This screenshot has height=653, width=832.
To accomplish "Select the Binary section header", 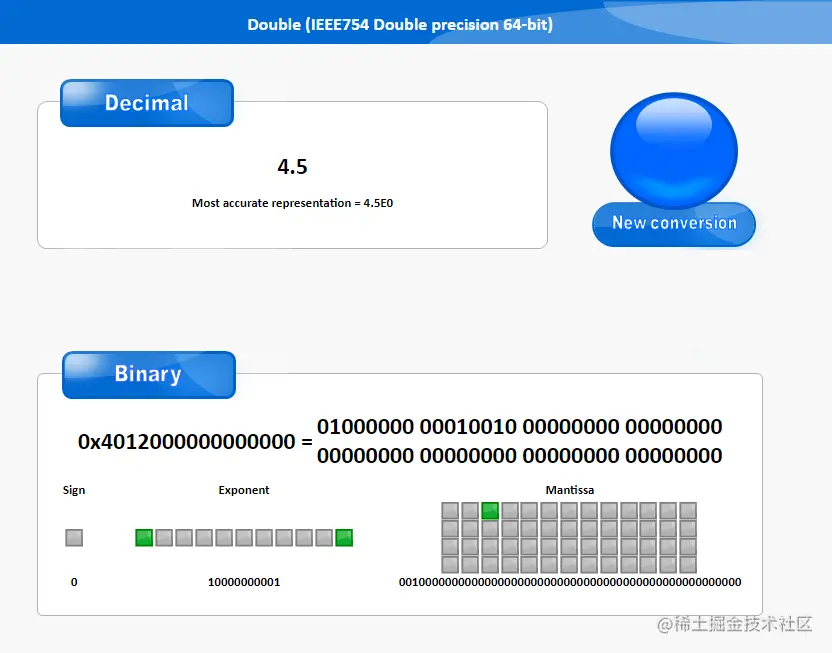I will [x=149, y=375].
